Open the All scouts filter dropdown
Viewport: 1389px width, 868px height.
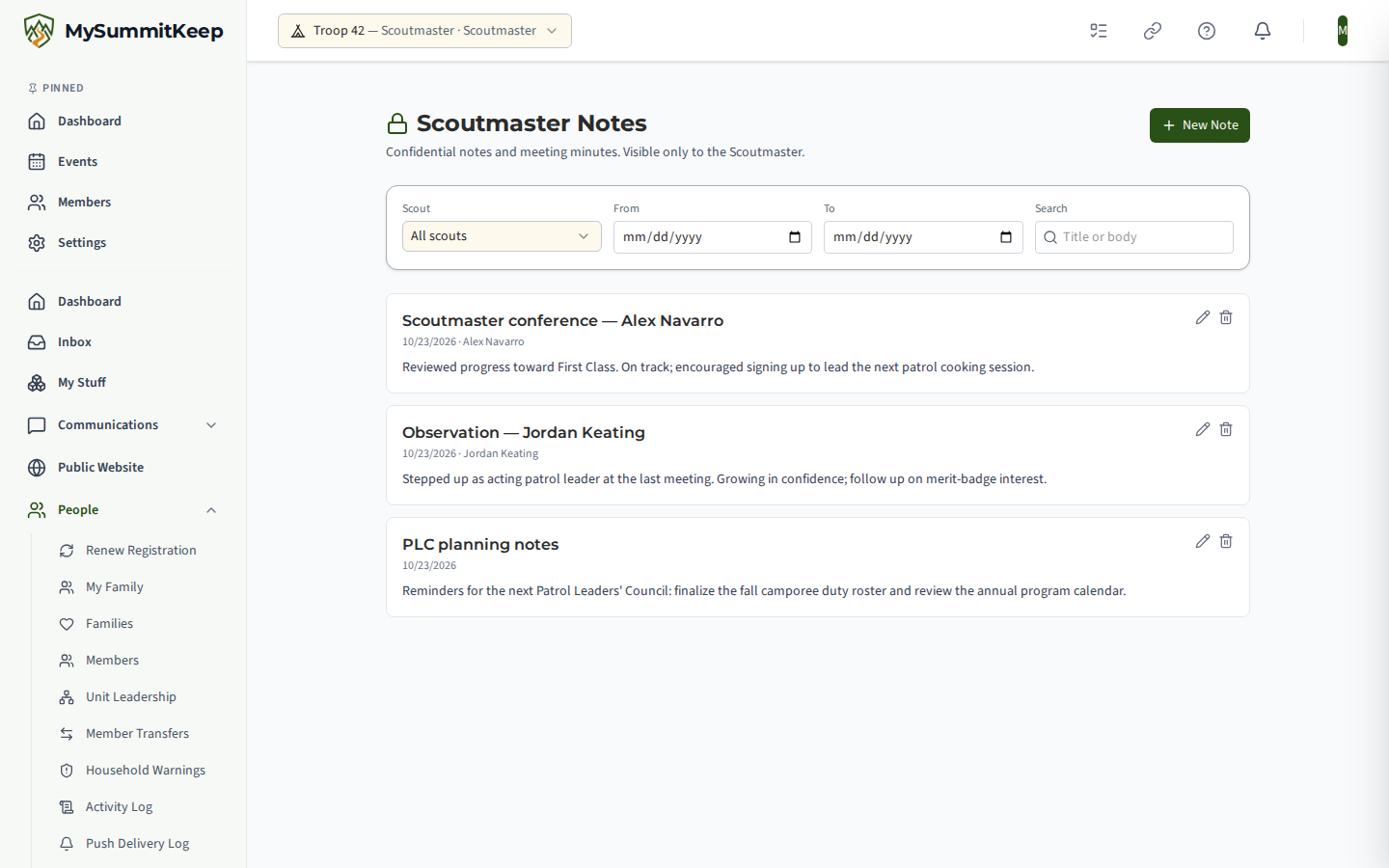pos(502,236)
